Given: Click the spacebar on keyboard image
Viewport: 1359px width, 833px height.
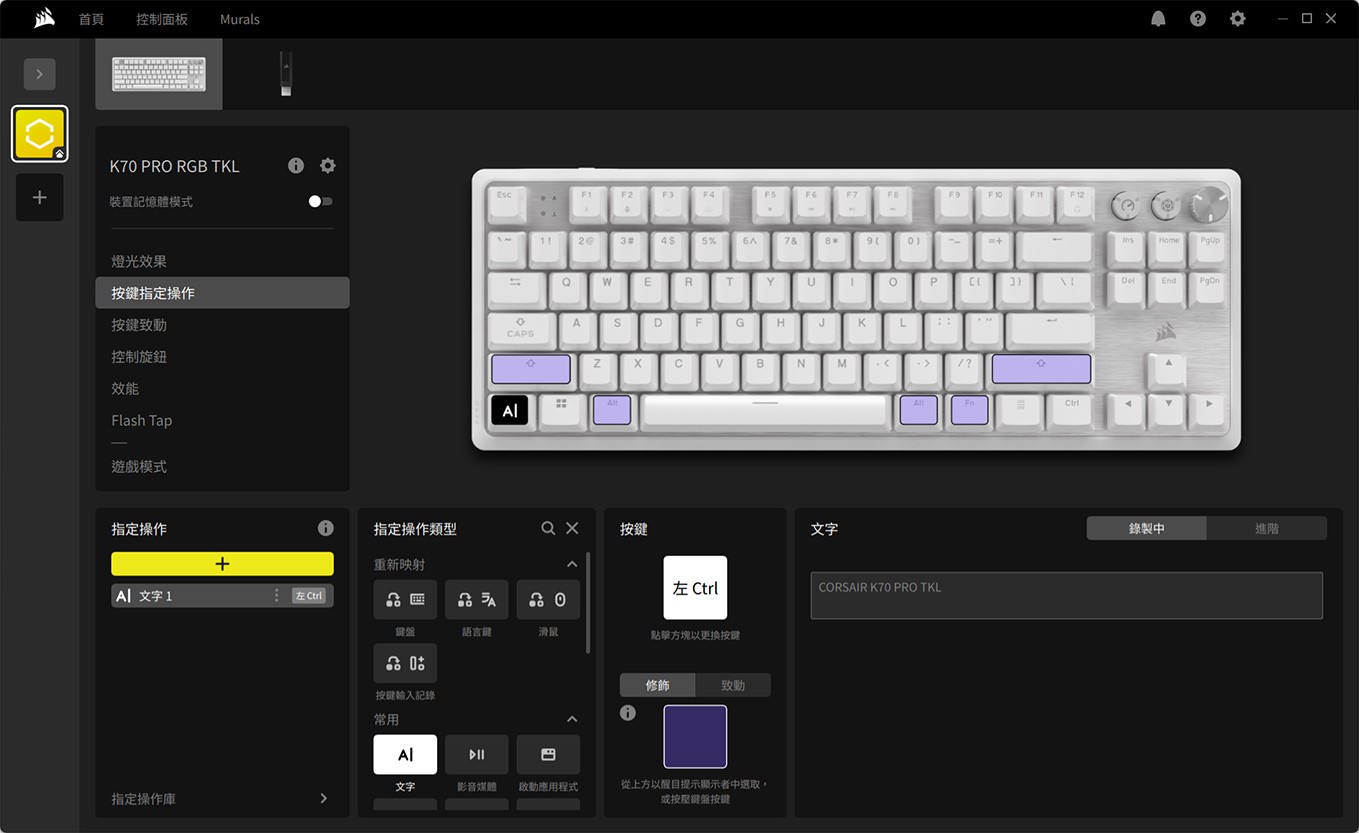Looking at the screenshot, I should pyautogui.click(x=765, y=410).
